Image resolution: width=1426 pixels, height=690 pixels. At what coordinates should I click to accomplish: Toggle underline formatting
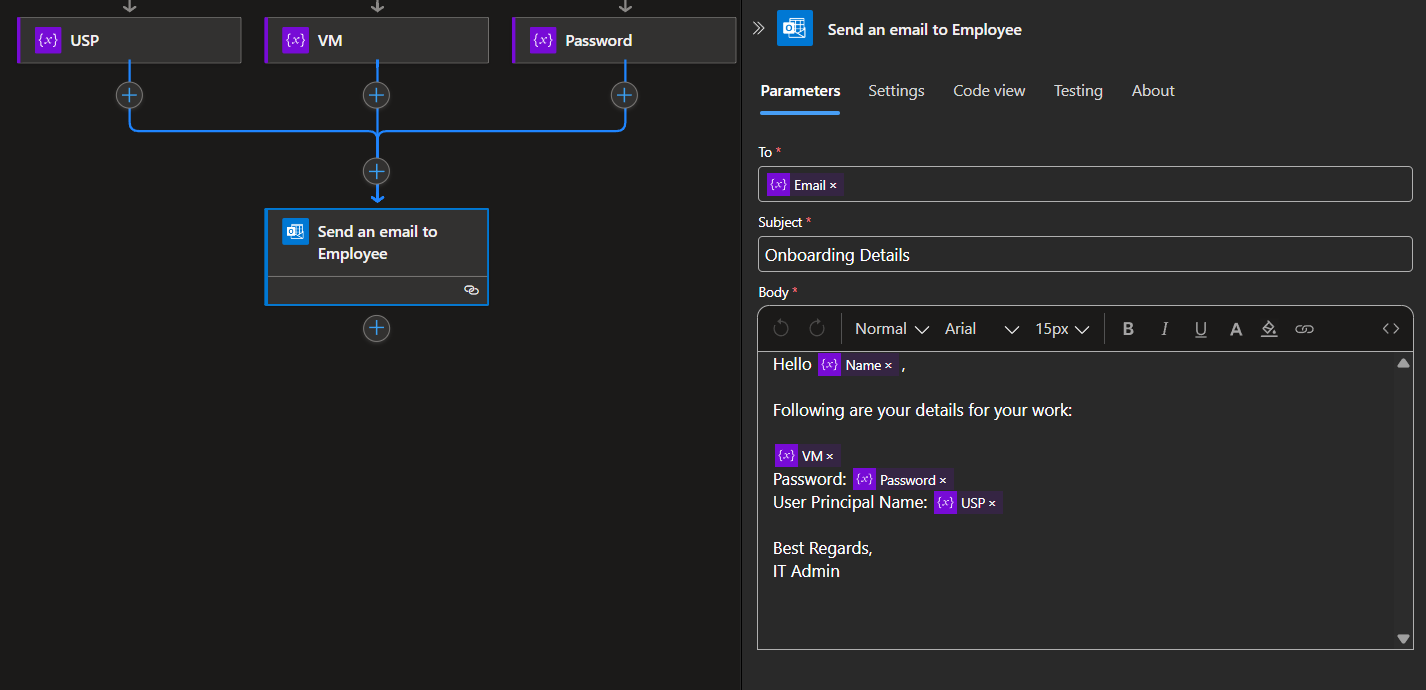[1200, 329]
